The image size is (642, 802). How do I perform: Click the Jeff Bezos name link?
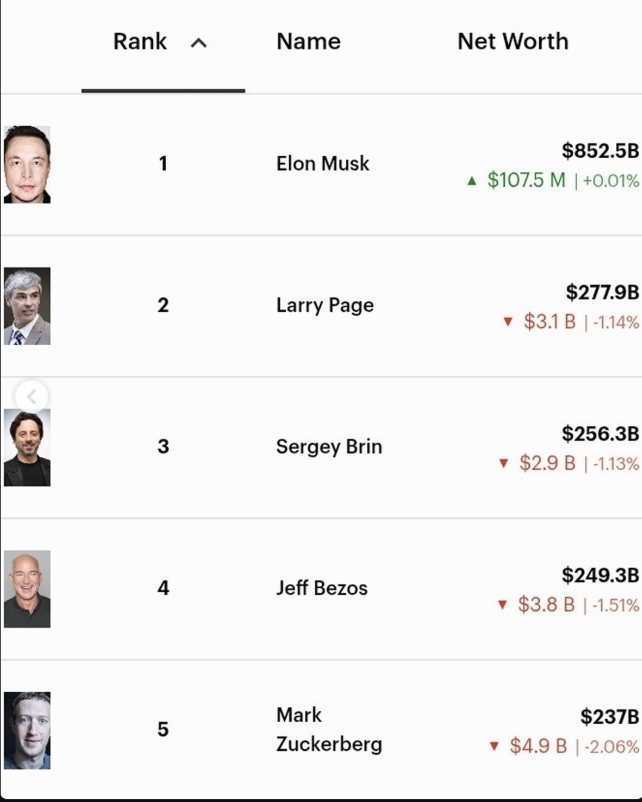[321, 588]
